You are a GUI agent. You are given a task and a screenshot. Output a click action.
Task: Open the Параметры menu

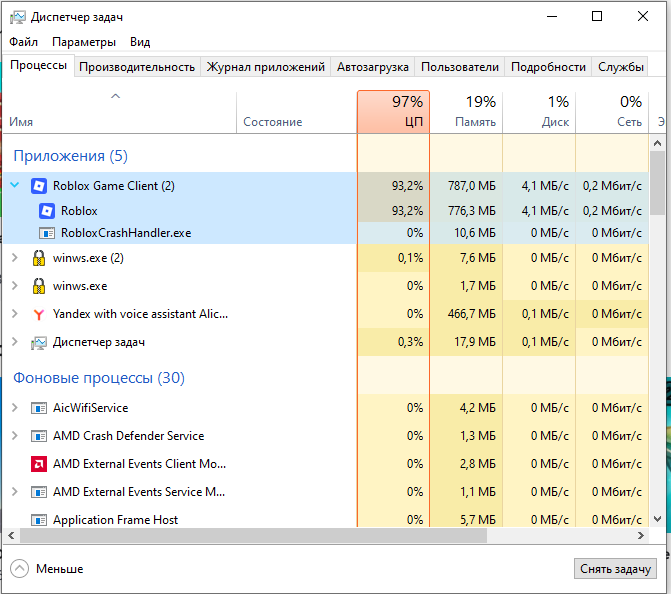[84, 42]
